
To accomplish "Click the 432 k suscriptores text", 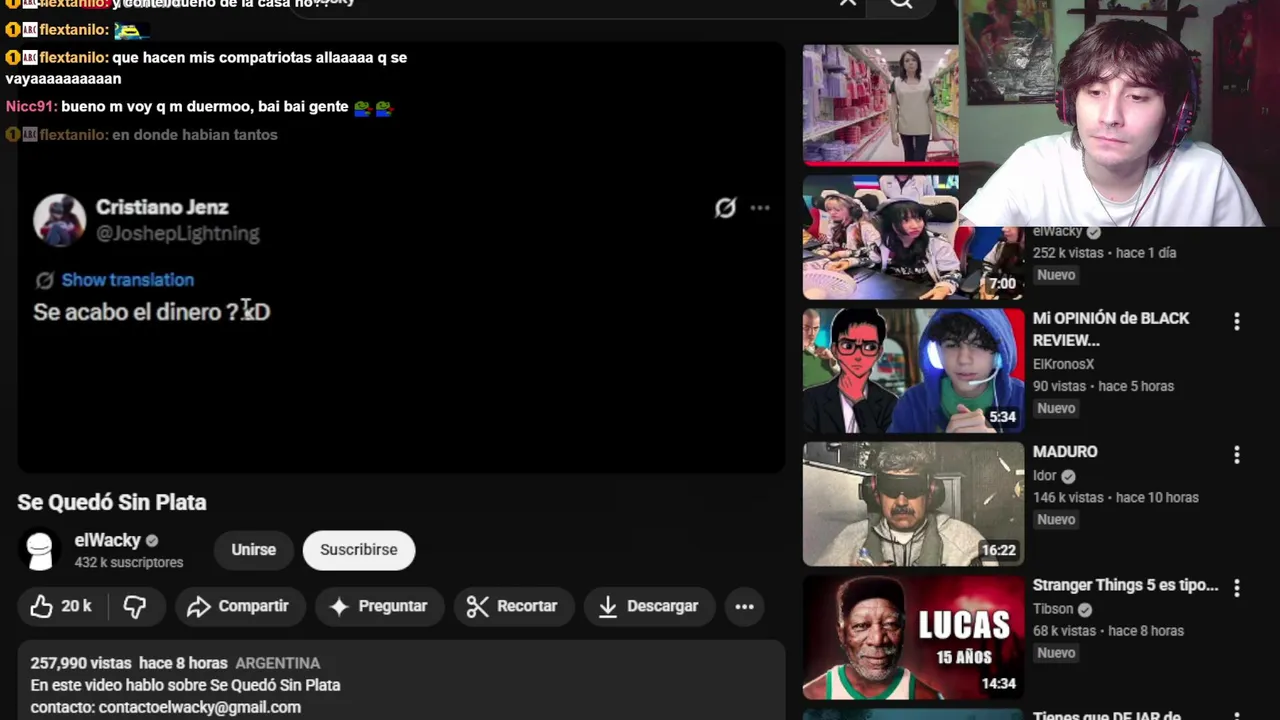I will [129, 562].
